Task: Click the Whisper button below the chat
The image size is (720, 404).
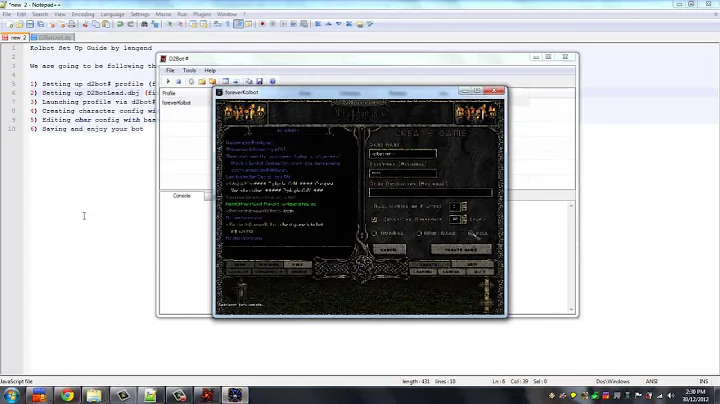Action: click(268, 265)
